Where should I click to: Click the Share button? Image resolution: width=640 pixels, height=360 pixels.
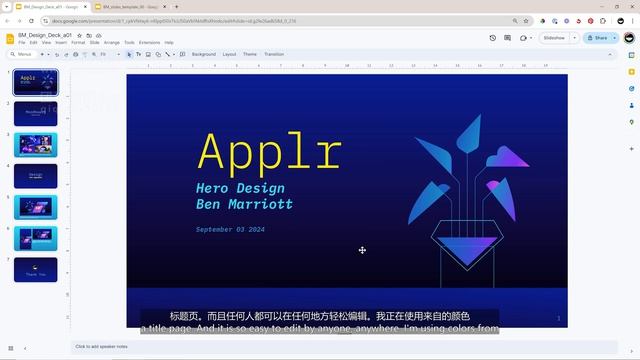597,38
